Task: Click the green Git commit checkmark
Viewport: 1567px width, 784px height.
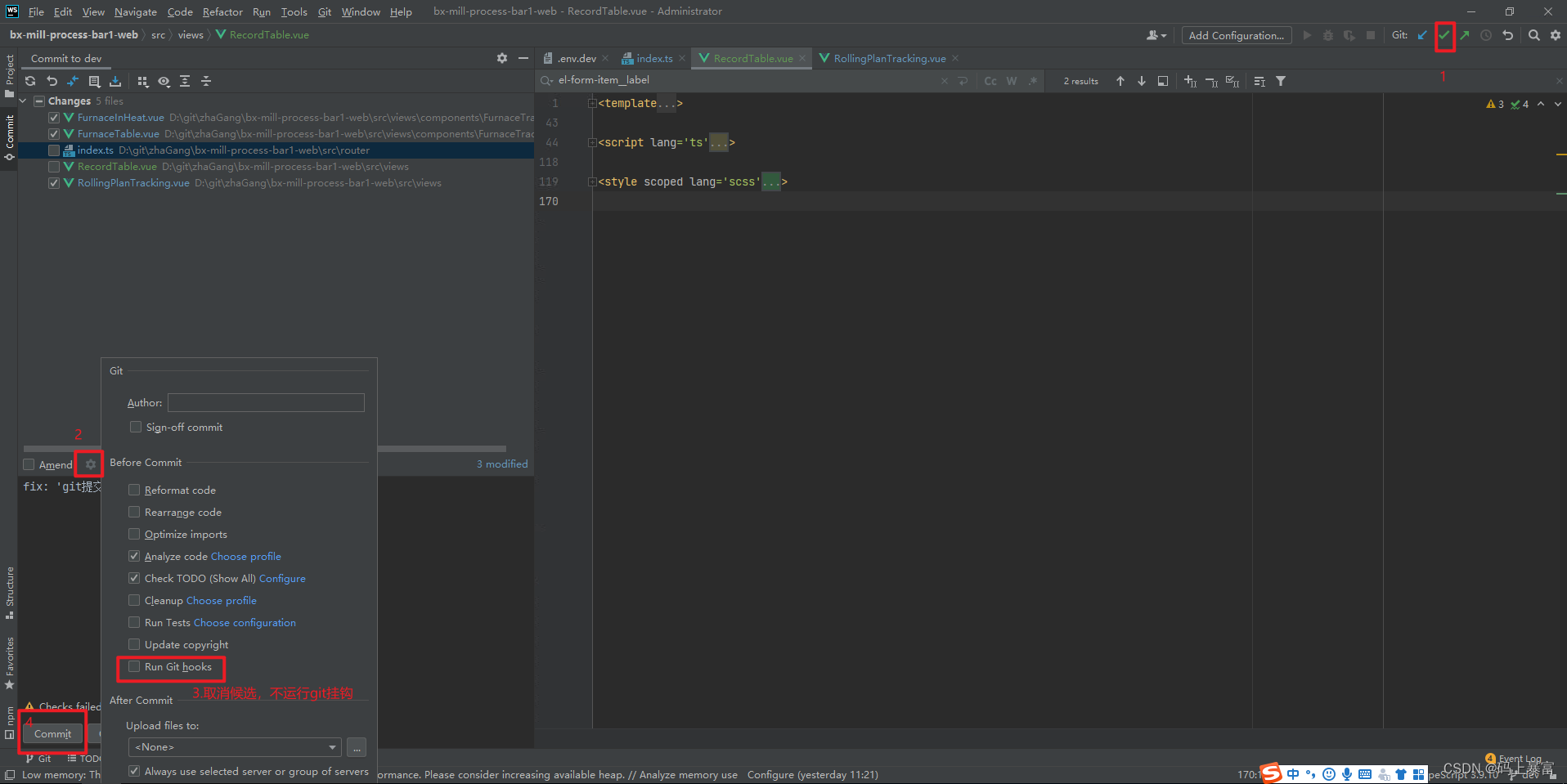Action: coord(1444,35)
